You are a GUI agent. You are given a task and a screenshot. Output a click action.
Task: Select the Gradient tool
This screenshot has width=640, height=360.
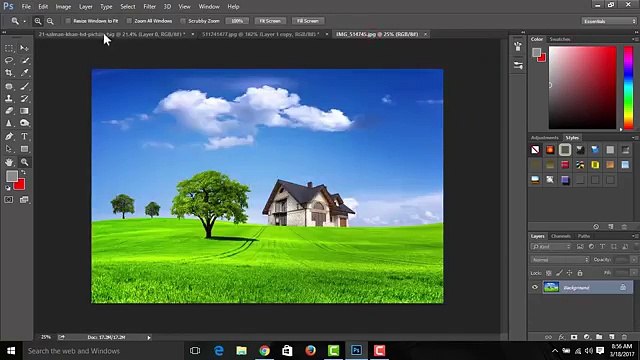pyautogui.click(x=24, y=111)
